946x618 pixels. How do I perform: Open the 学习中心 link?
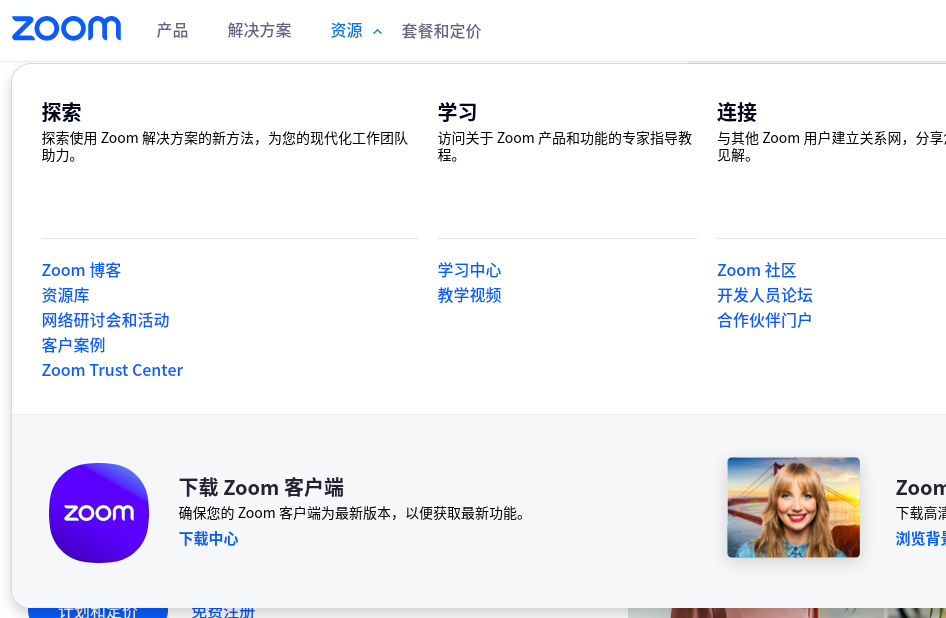click(x=469, y=270)
